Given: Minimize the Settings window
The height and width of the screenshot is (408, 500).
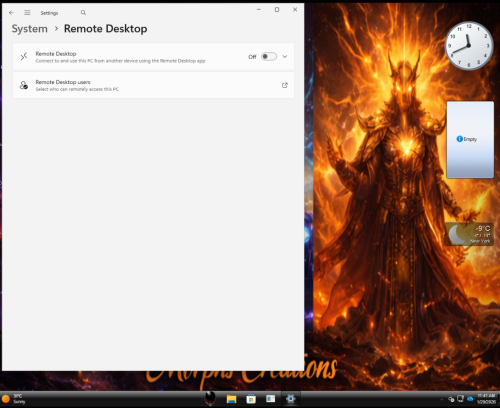Looking at the screenshot, I should [259, 10].
